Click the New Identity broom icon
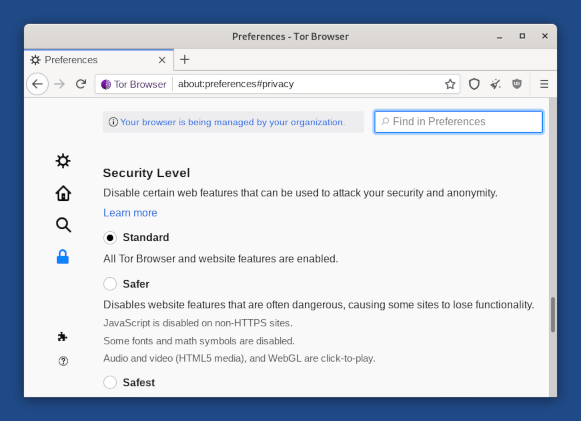The width and height of the screenshot is (581, 421). coord(495,84)
